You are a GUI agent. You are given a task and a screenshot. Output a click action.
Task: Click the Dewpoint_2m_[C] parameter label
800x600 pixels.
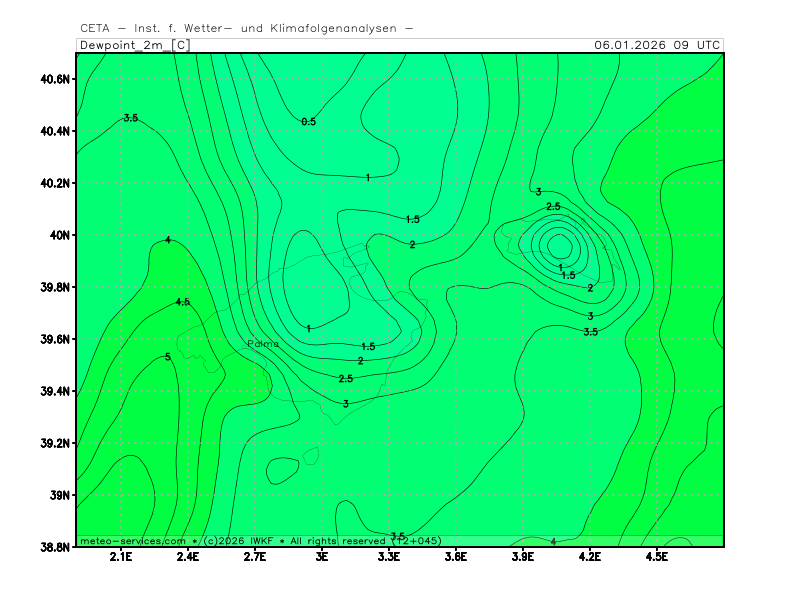(134, 45)
